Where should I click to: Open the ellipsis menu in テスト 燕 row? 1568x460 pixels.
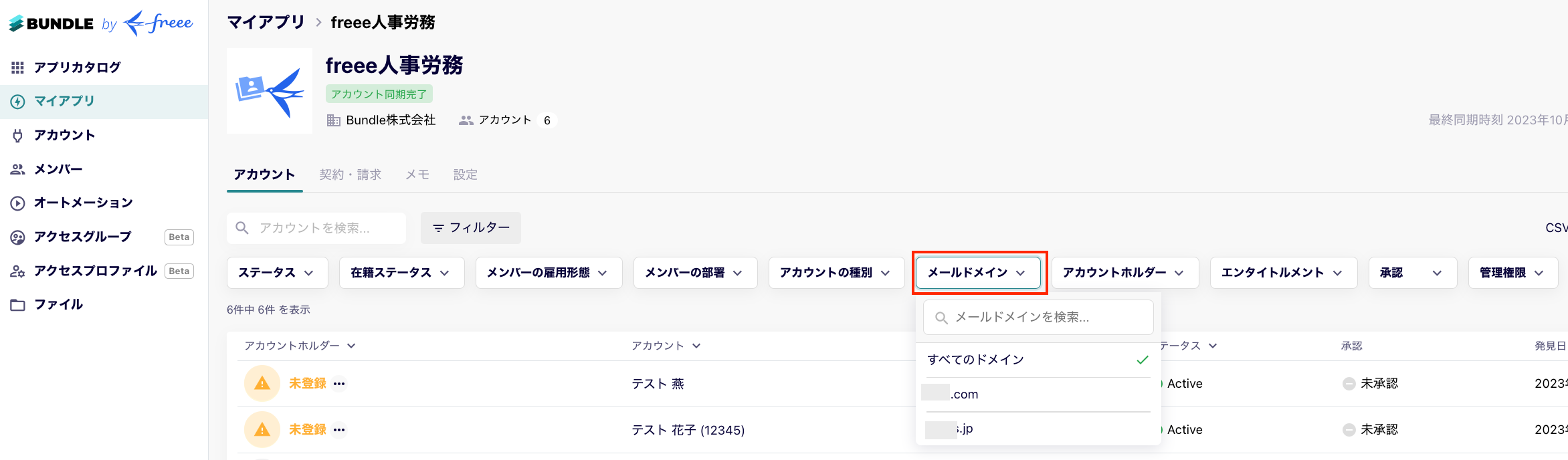coord(339,384)
